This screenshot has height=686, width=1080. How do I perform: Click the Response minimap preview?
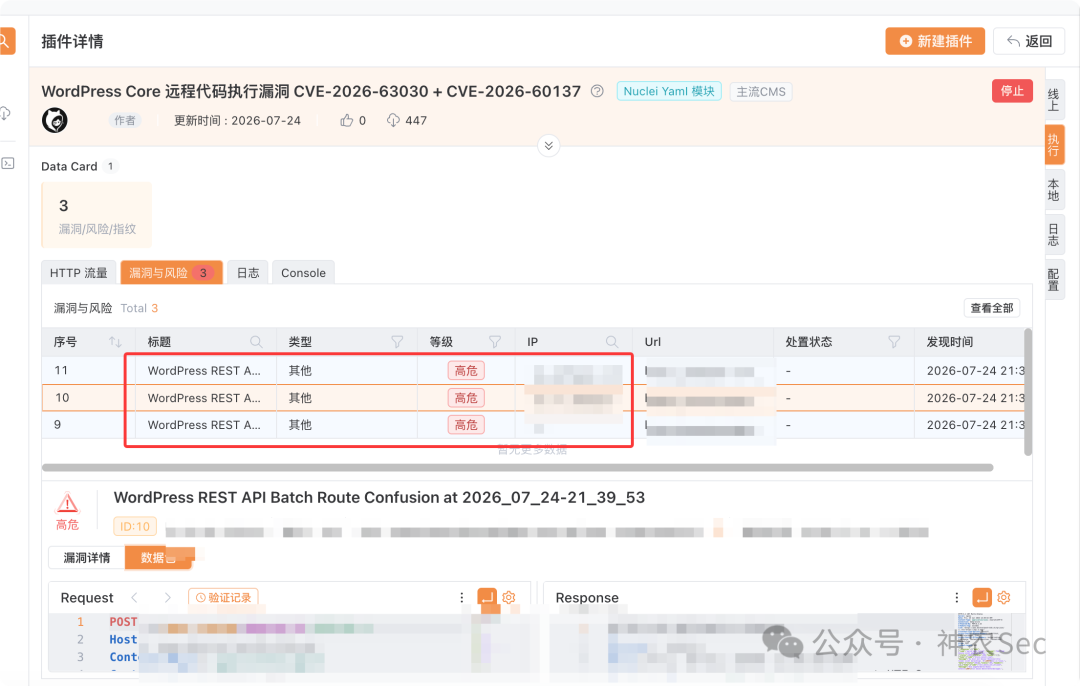985,642
